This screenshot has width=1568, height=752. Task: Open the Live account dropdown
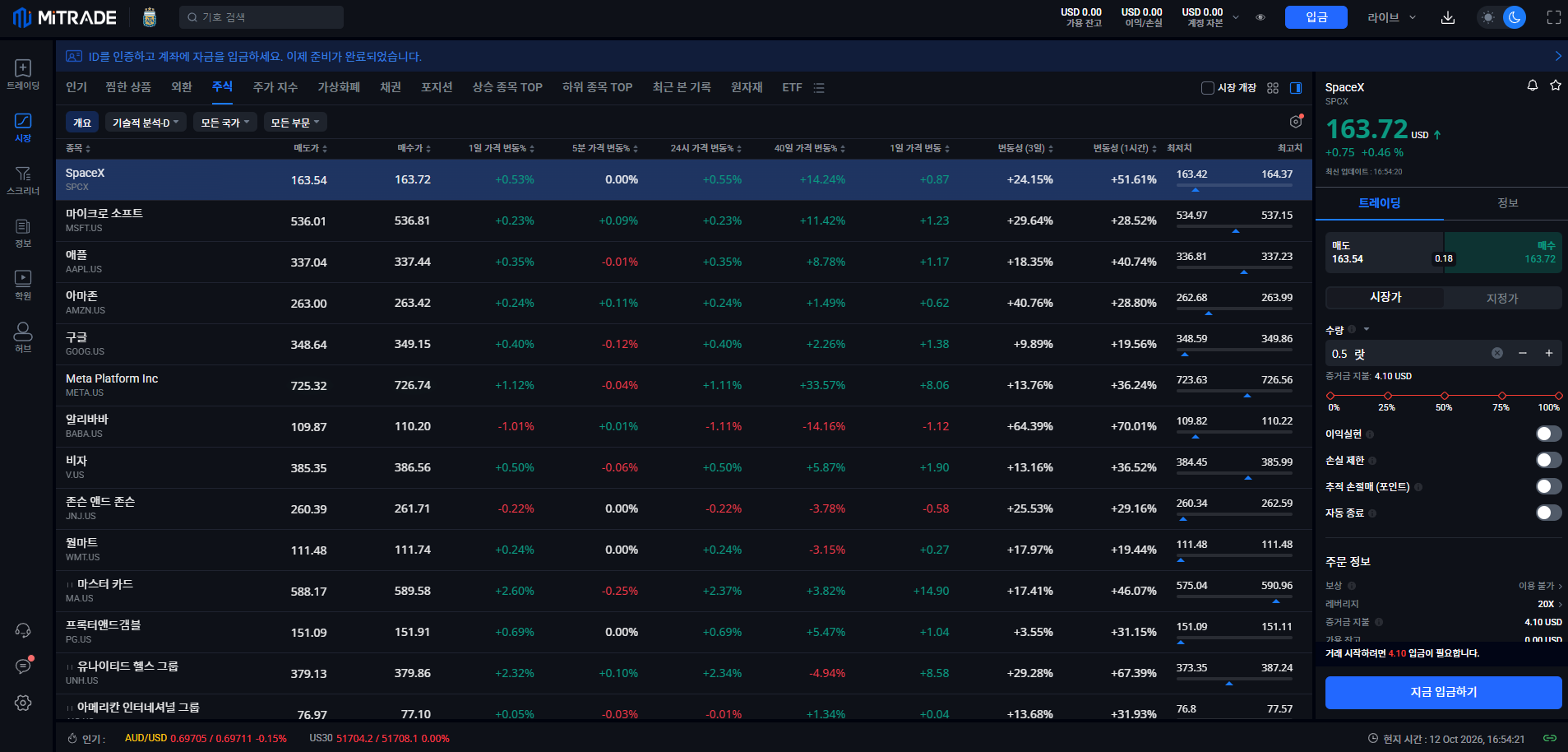1391,17
